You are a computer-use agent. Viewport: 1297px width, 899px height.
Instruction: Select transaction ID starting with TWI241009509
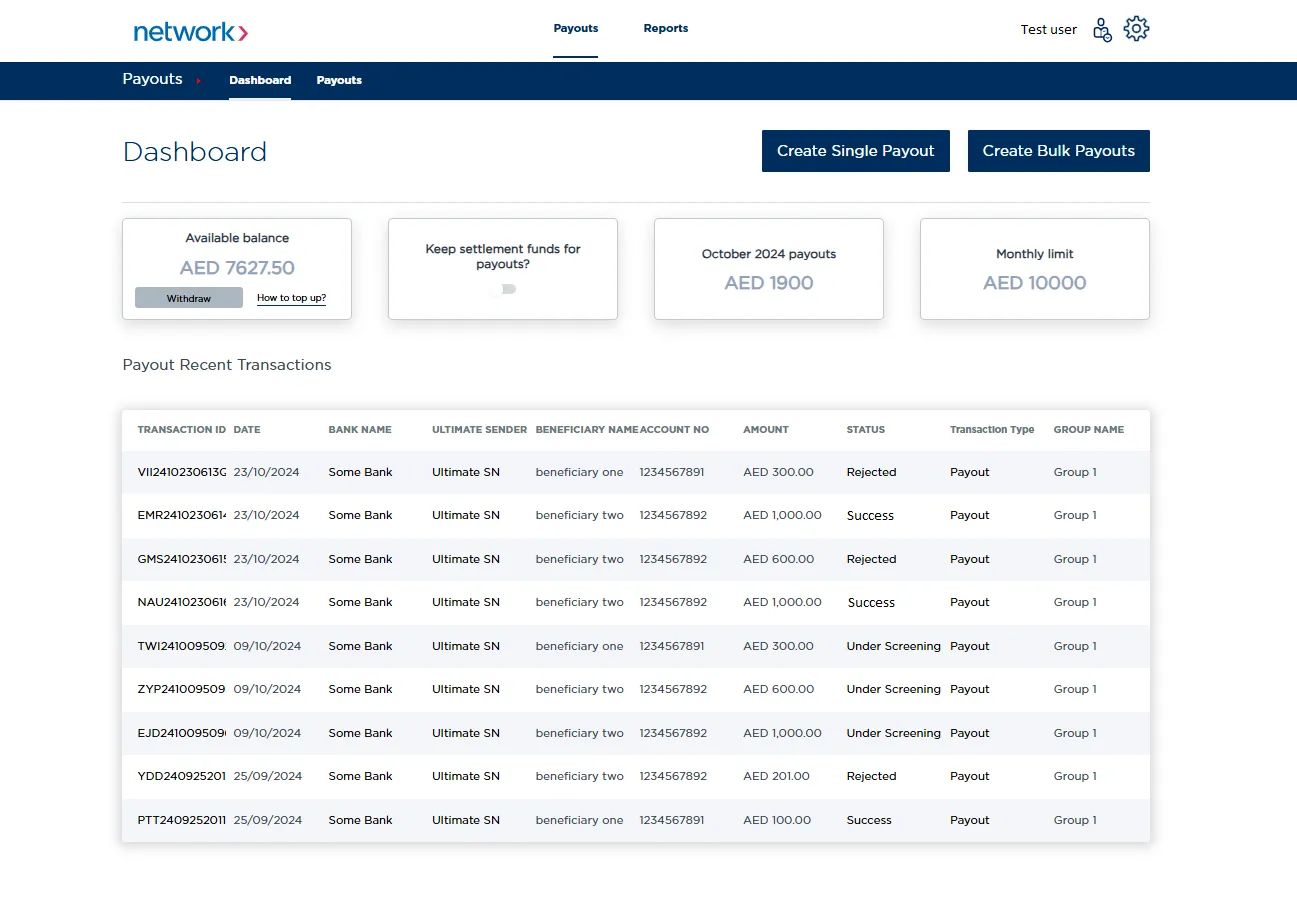[x=182, y=646]
